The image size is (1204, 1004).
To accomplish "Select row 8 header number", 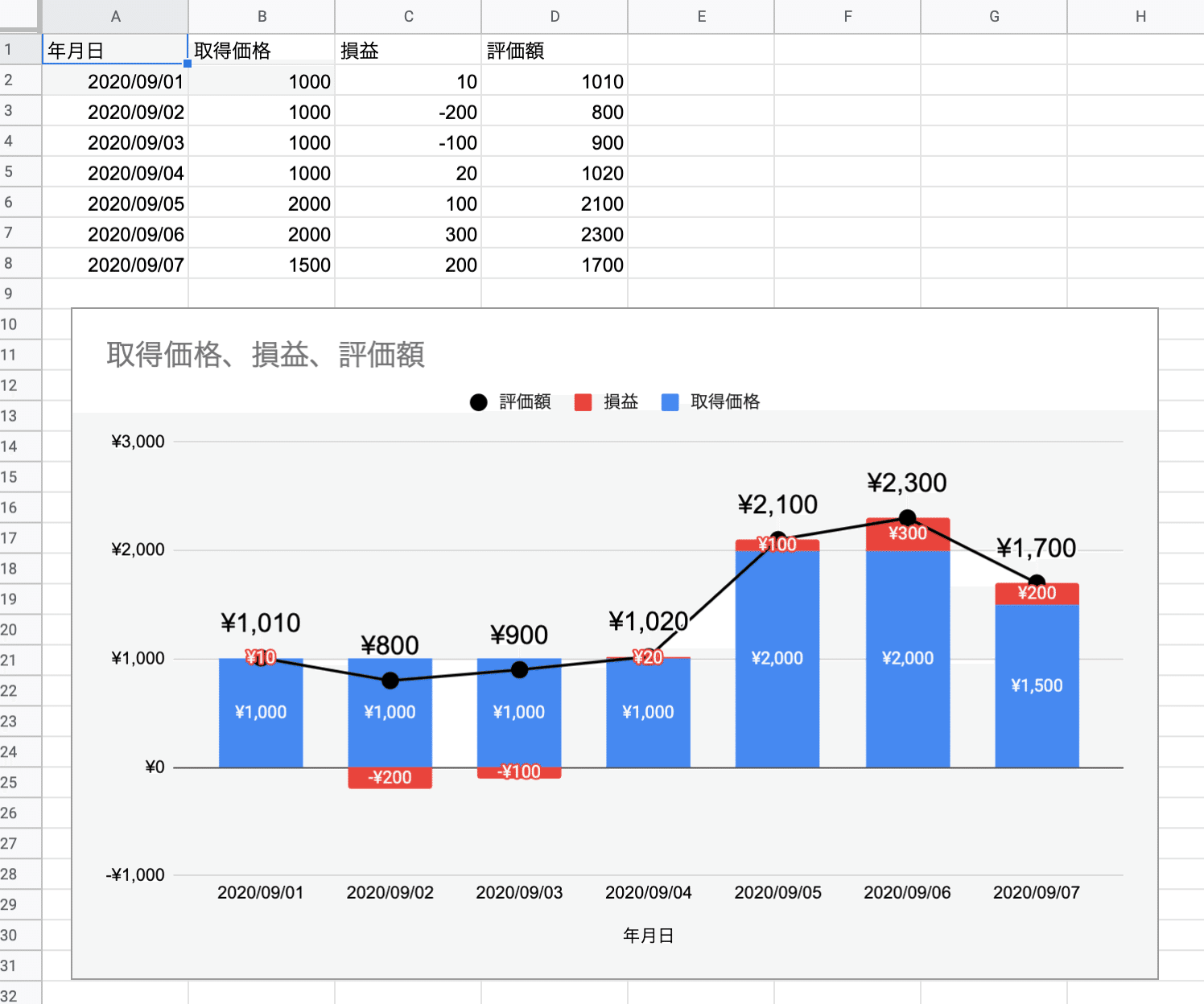I will (x=20, y=264).
